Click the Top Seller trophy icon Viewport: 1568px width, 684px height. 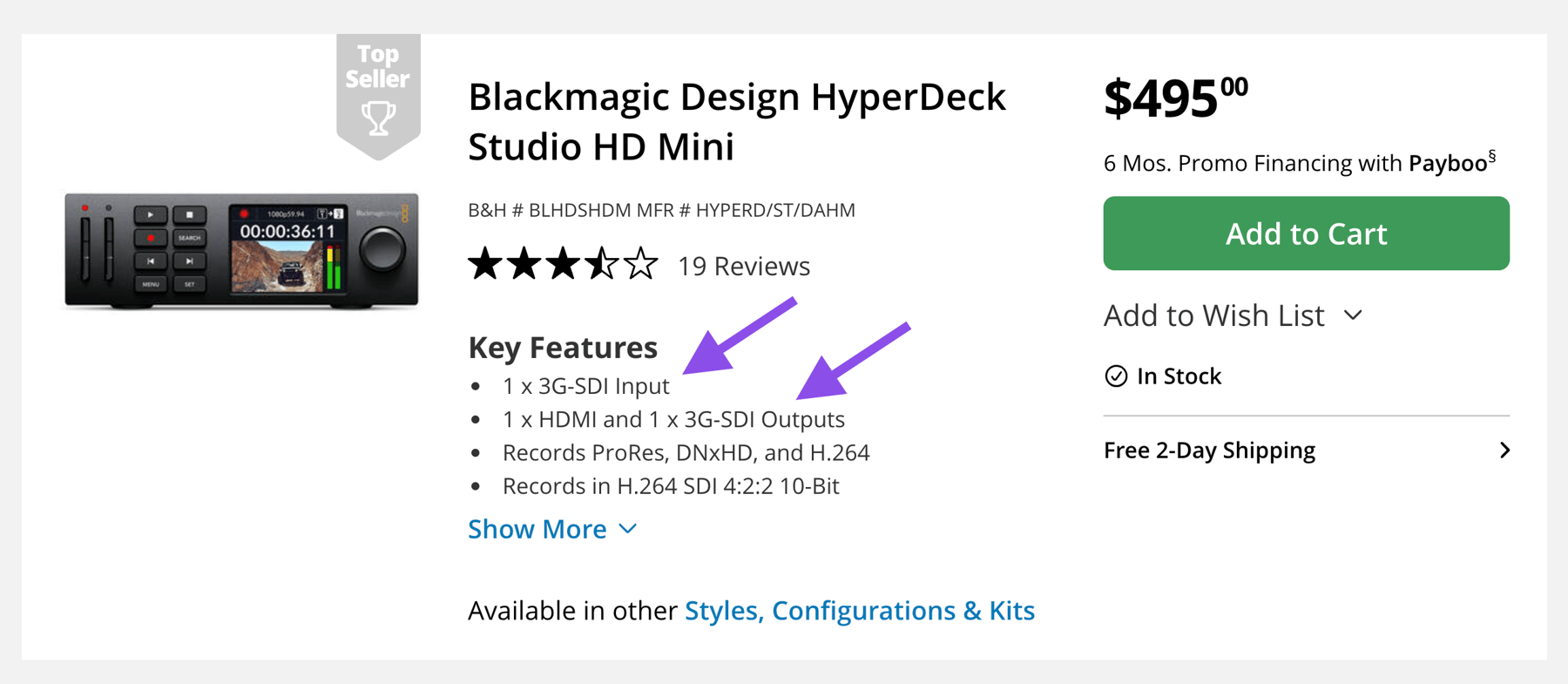click(x=378, y=117)
